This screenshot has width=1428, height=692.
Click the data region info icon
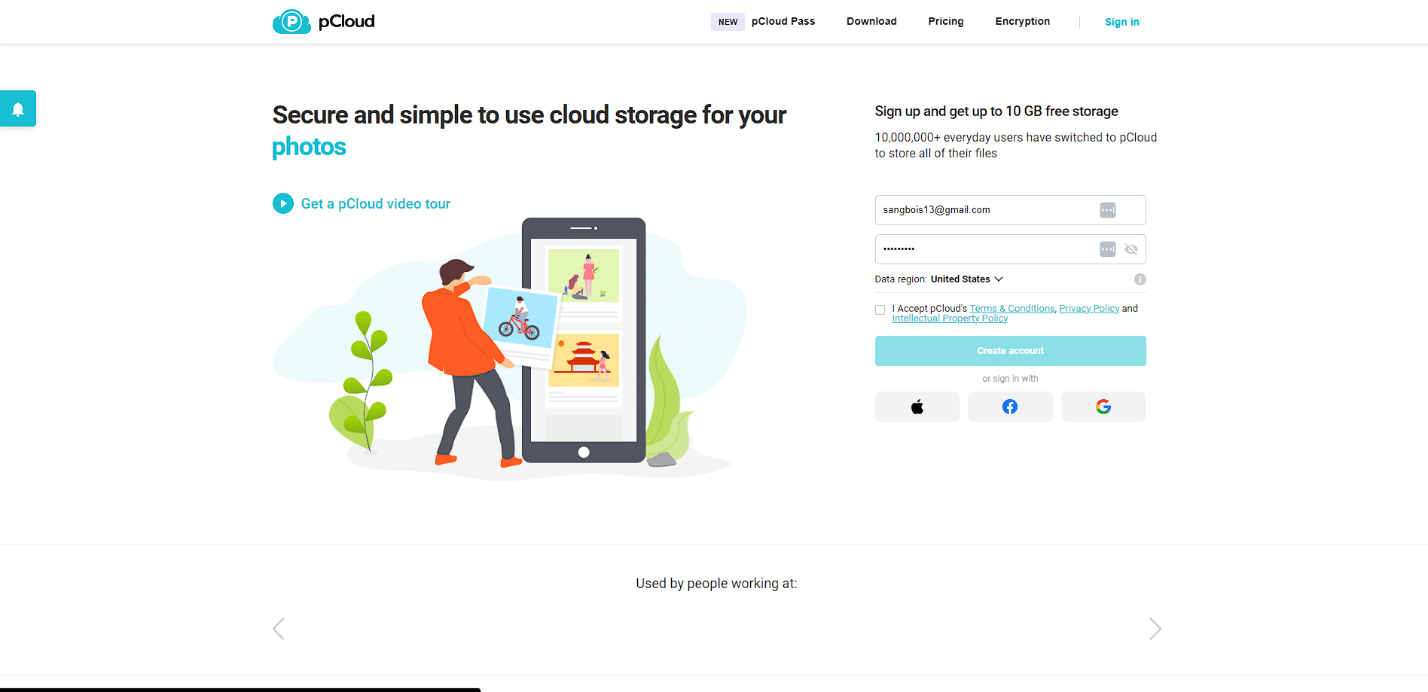[x=1140, y=280]
